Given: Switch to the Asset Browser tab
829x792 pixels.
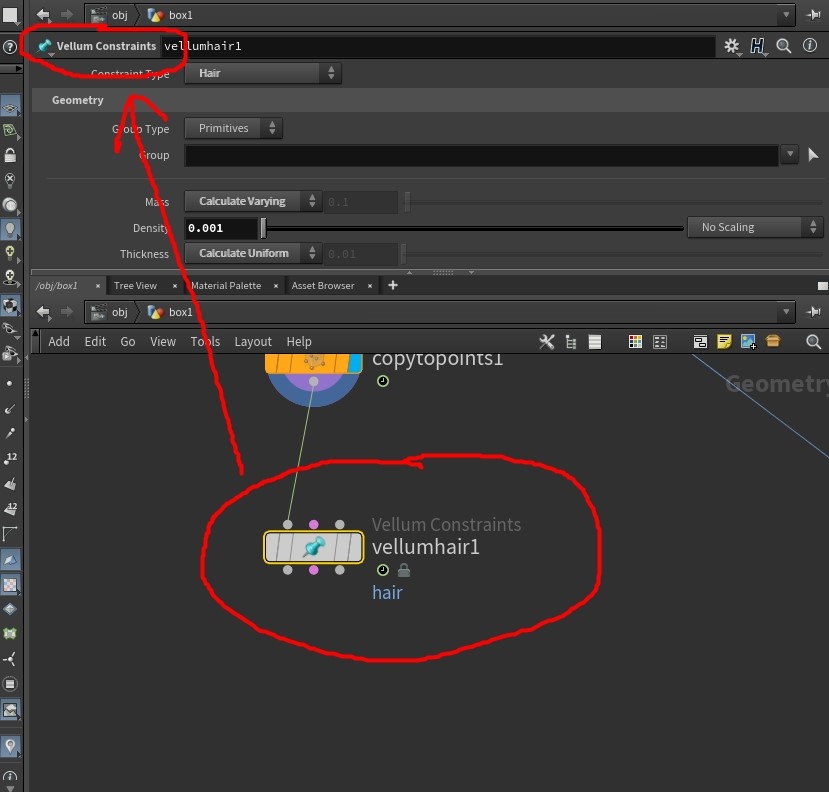Looking at the screenshot, I should coord(323,286).
